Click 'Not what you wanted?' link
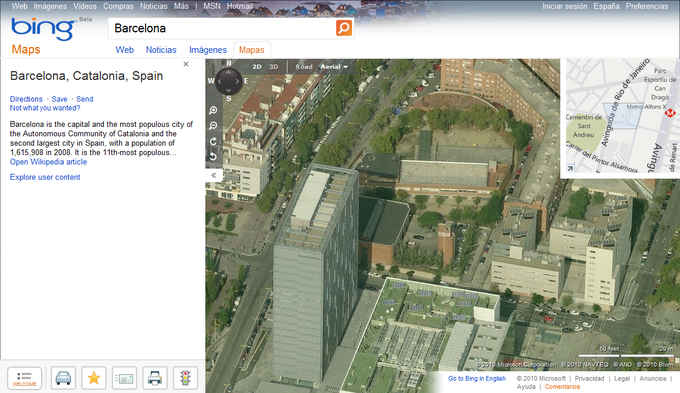Image resolution: width=680 pixels, height=393 pixels. [x=45, y=108]
